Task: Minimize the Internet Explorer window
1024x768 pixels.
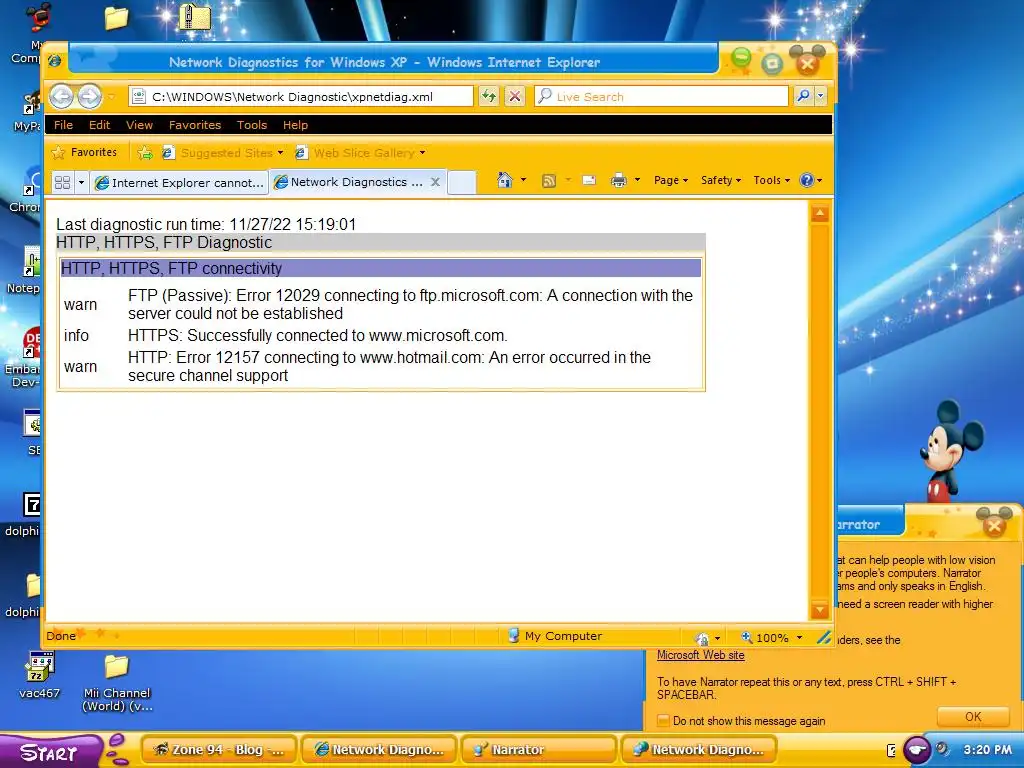Action: [741, 59]
